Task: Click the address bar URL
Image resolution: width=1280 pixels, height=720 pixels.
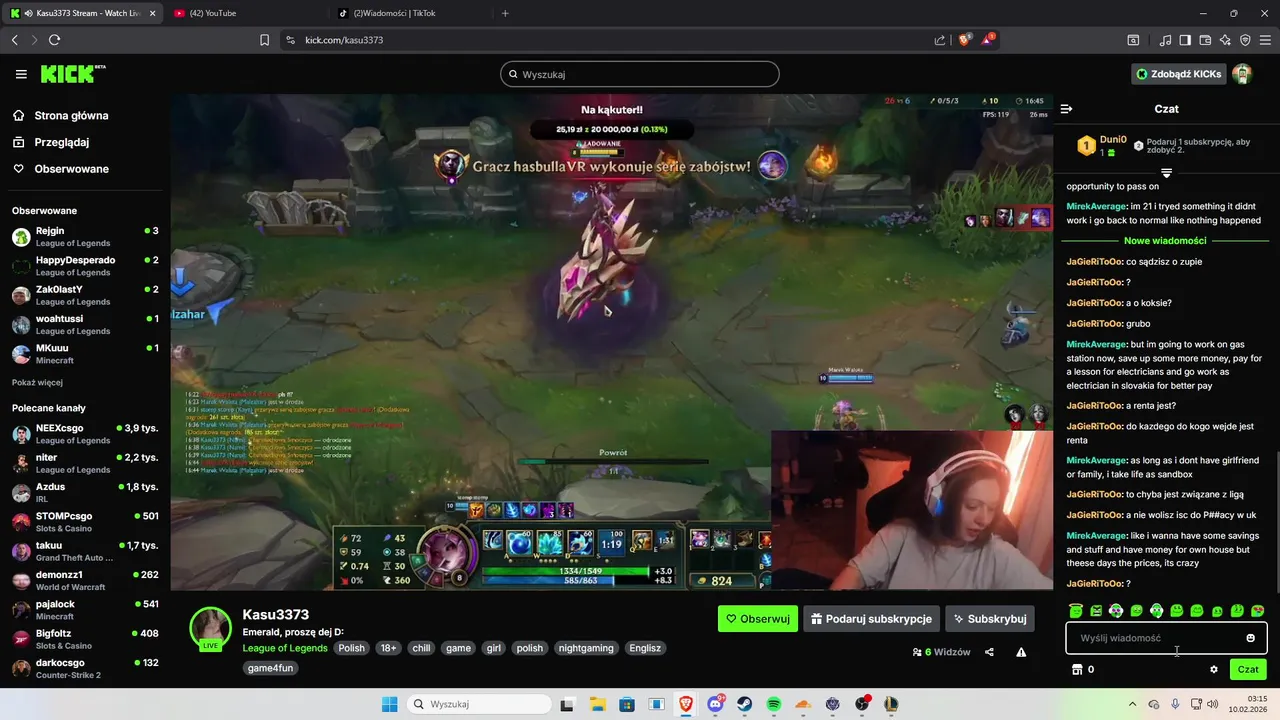Action: point(344,40)
